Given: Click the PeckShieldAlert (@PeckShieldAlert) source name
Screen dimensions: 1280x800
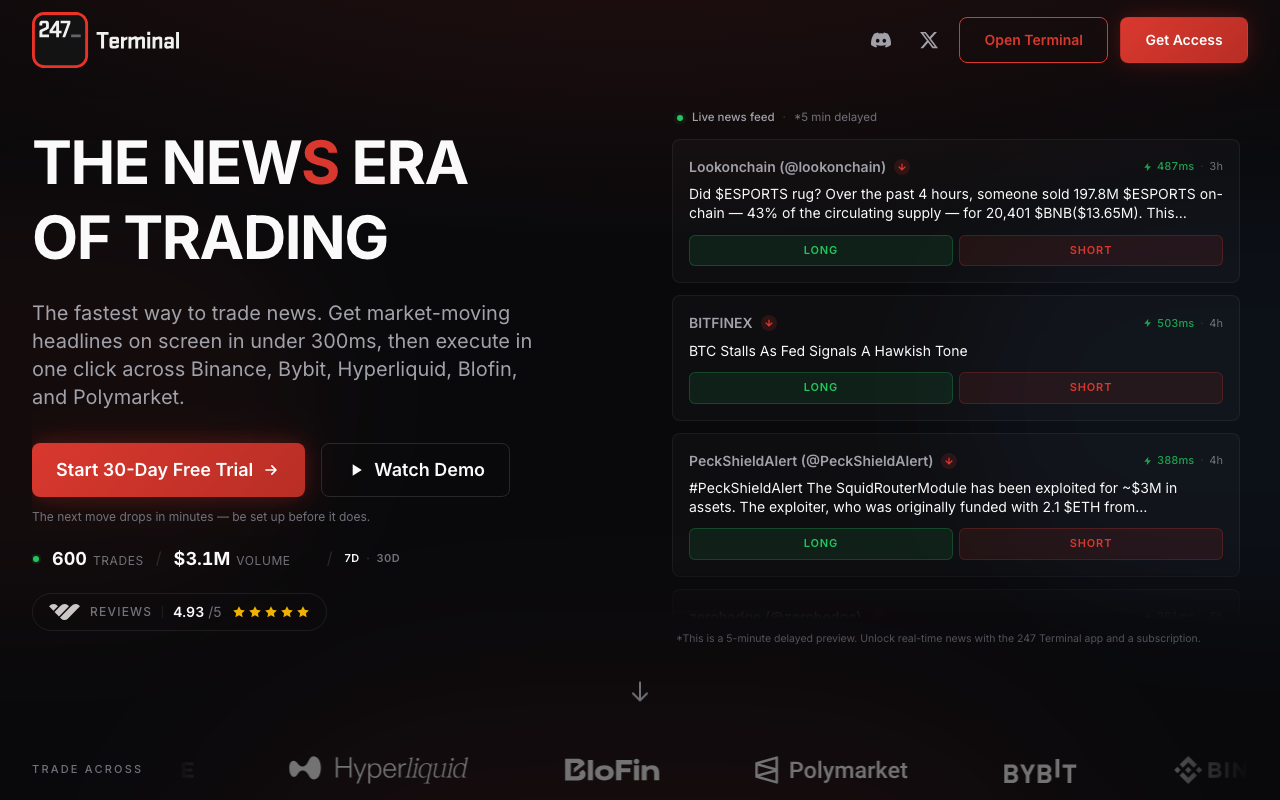Looking at the screenshot, I should pos(811,461).
